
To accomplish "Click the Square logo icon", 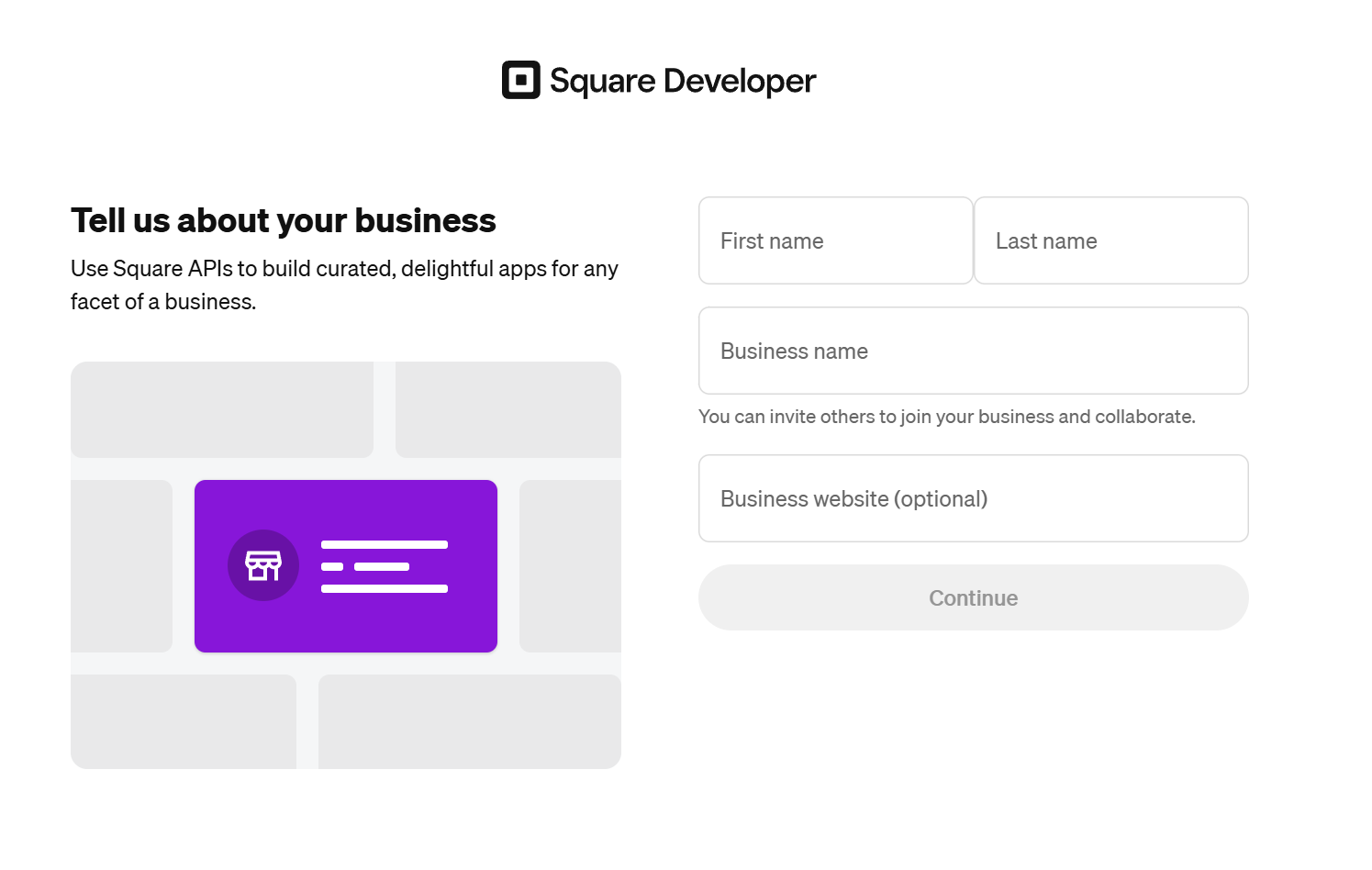I will 520,80.
